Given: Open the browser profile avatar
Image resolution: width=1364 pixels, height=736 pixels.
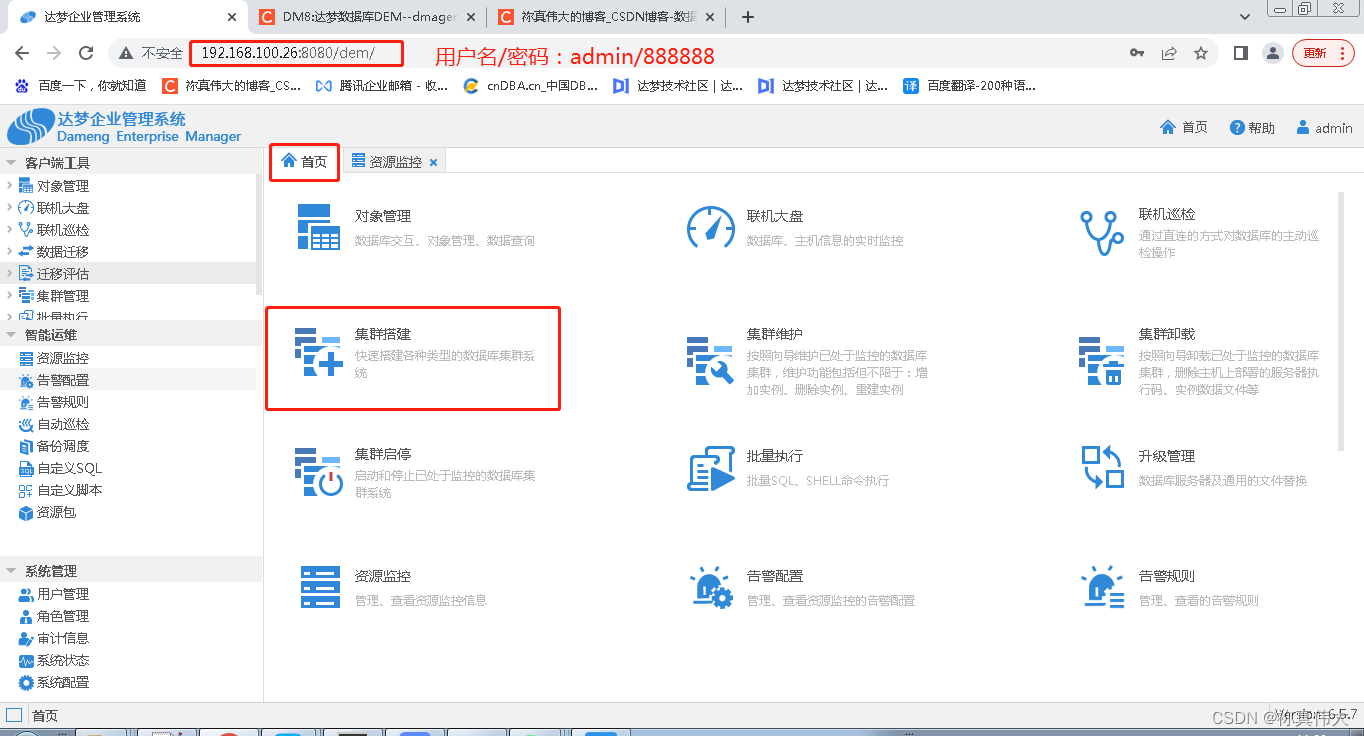Looking at the screenshot, I should pos(1272,53).
